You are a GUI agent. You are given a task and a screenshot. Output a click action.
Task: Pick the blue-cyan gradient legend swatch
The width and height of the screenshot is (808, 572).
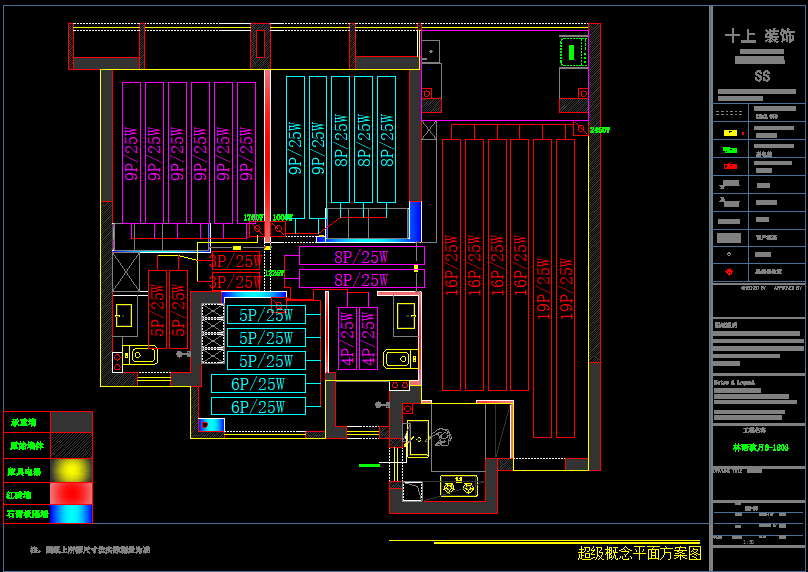point(71,514)
